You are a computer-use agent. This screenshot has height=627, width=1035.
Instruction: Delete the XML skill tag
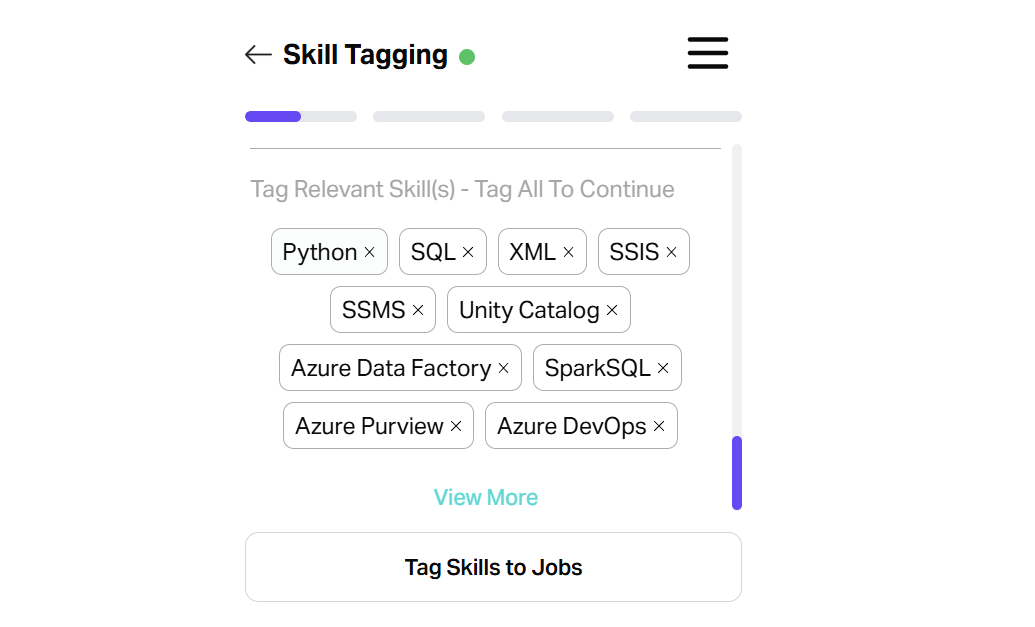click(568, 253)
